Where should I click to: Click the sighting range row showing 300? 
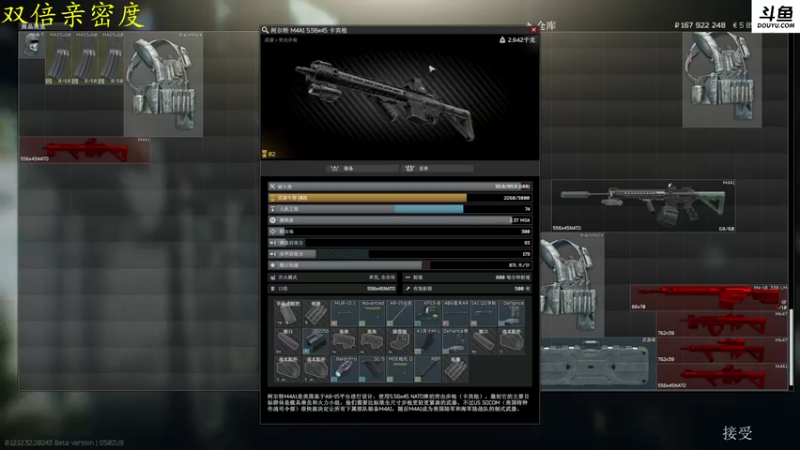pos(400,231)
